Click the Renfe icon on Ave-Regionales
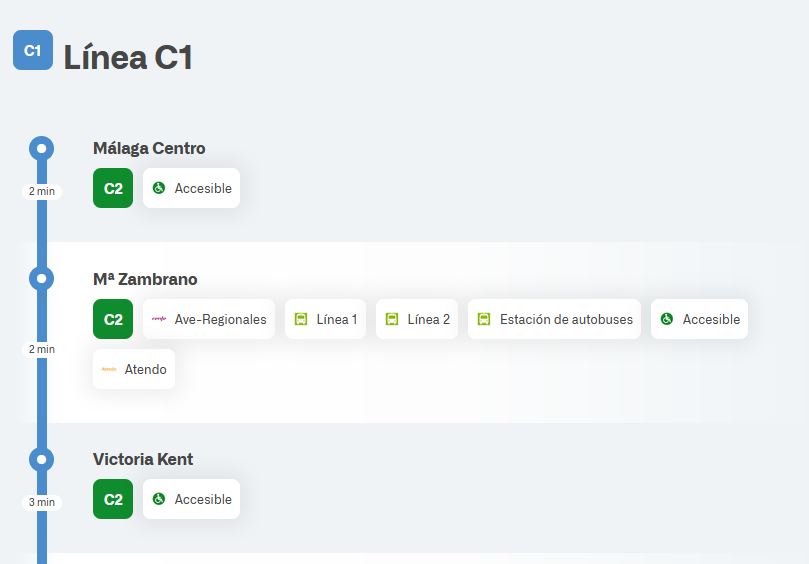Image resolution: width=809 pixels, height=564 pixels. tap(159, 319)
